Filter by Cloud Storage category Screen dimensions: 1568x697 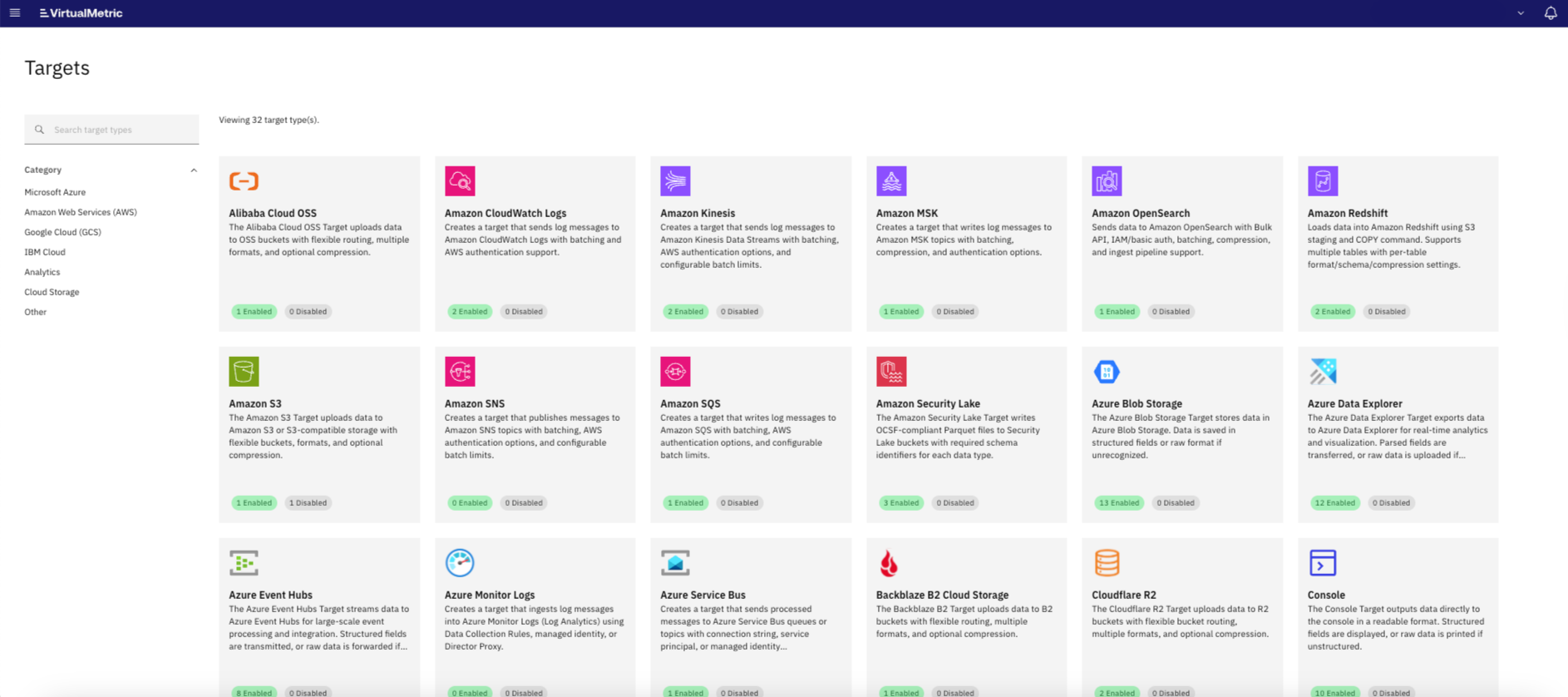tap(52, 292)
